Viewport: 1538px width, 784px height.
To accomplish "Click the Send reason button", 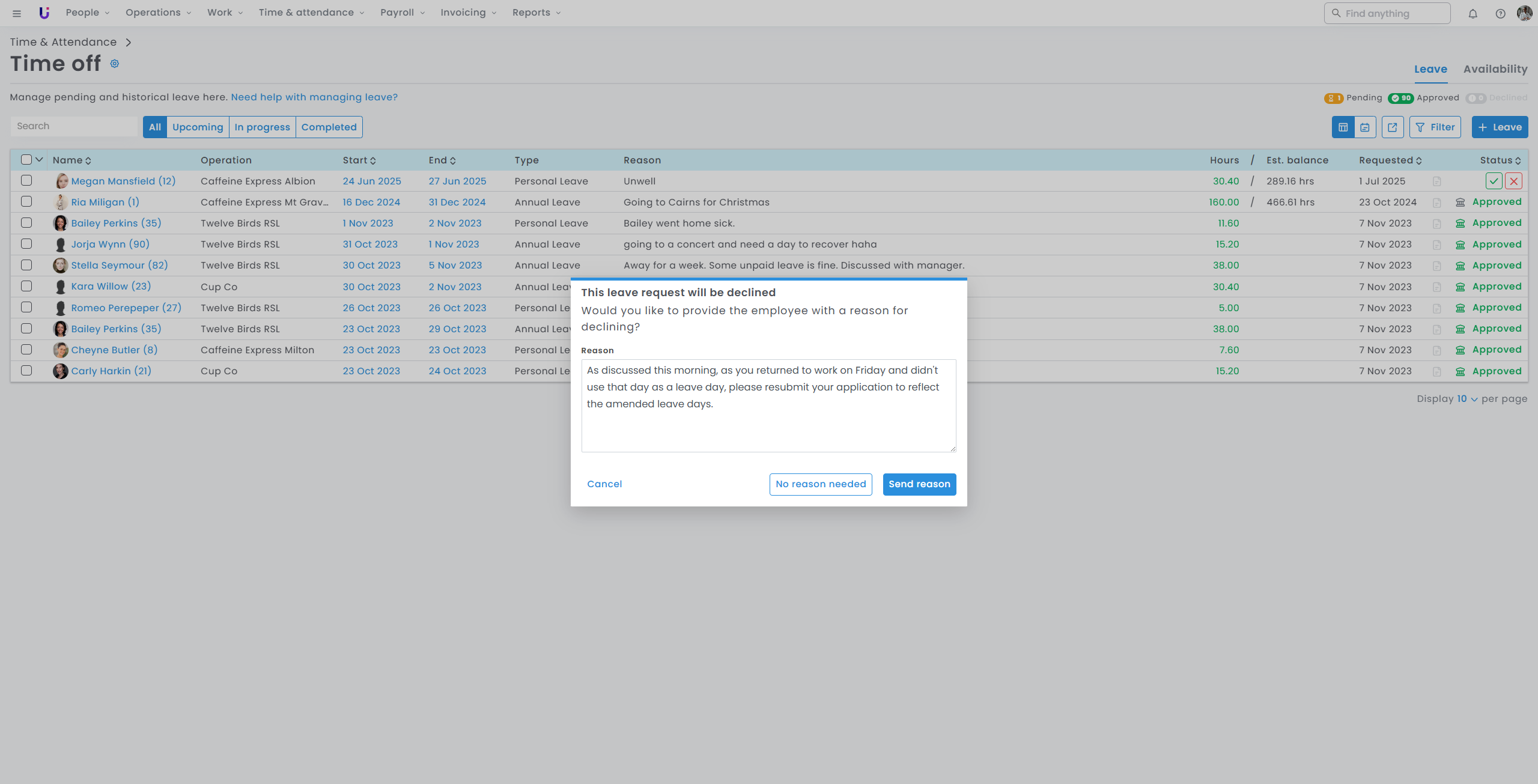I will pos(919,484).
